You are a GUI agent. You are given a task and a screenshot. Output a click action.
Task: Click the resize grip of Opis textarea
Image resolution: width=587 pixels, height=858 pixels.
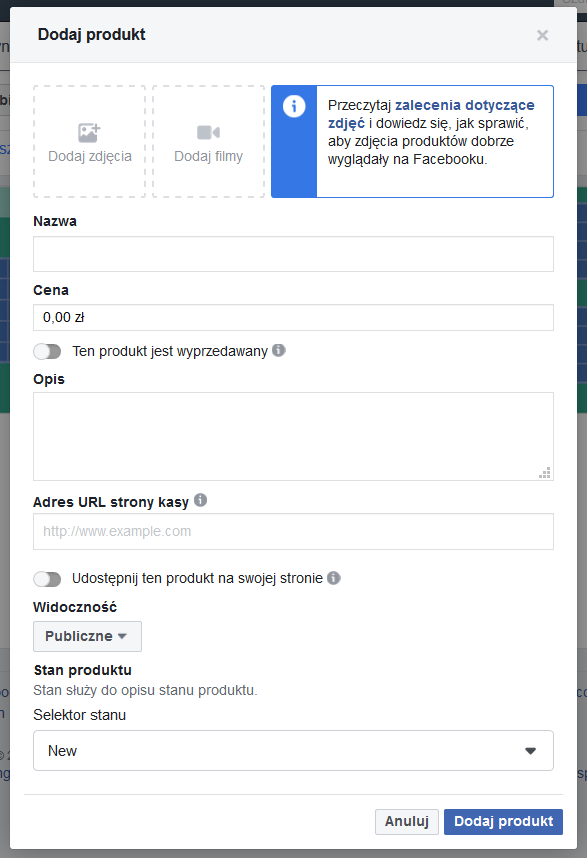(x=545, y=473)
